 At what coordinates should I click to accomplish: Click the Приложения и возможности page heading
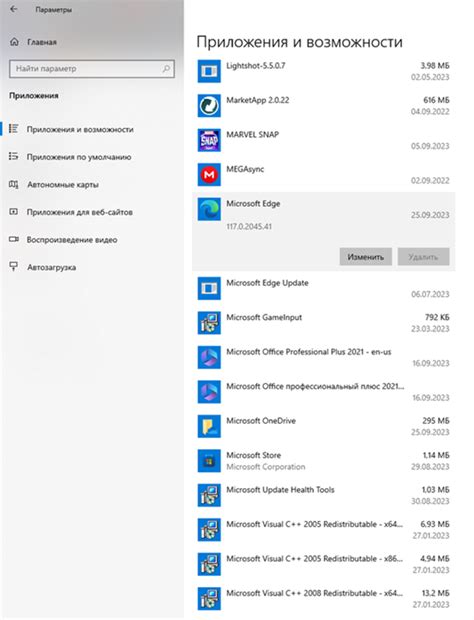coord(300,42)
